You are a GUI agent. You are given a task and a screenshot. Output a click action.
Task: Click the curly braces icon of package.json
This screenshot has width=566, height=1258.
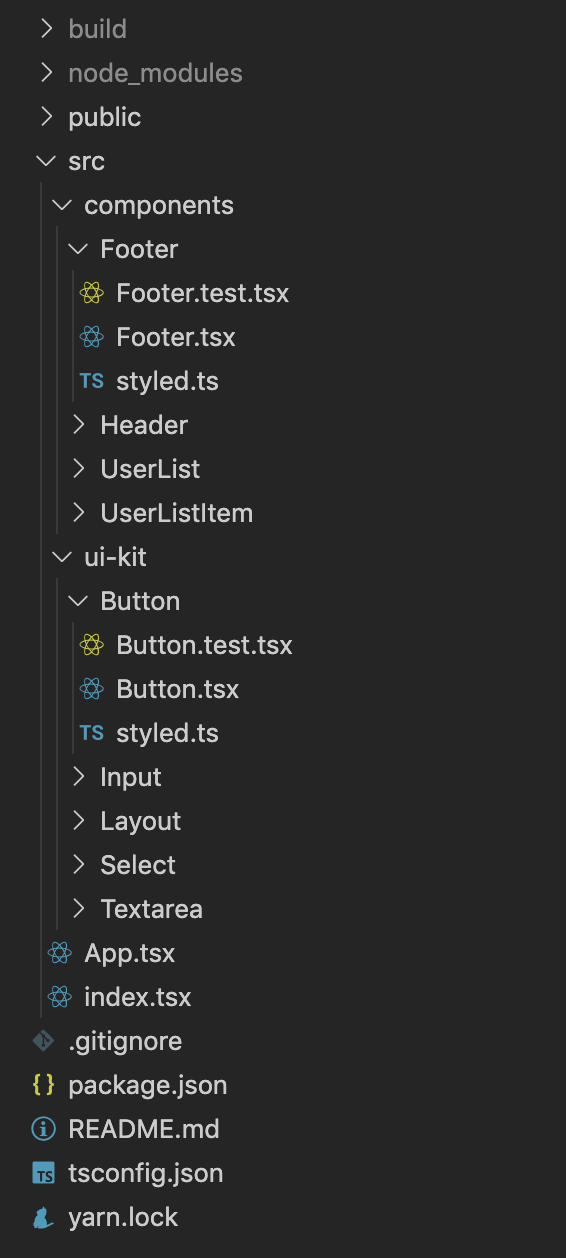point(44,1085)
